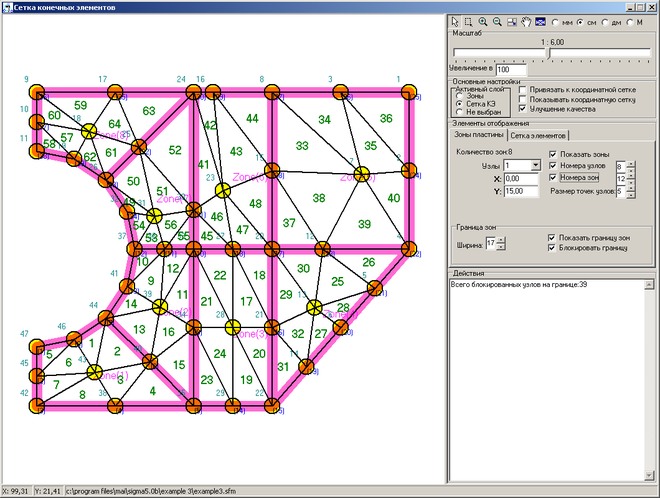Toggle 'Показывать координатную сетку' checkbox
Image resolution: width=660 pixels, height=498 pixels.
521,100
